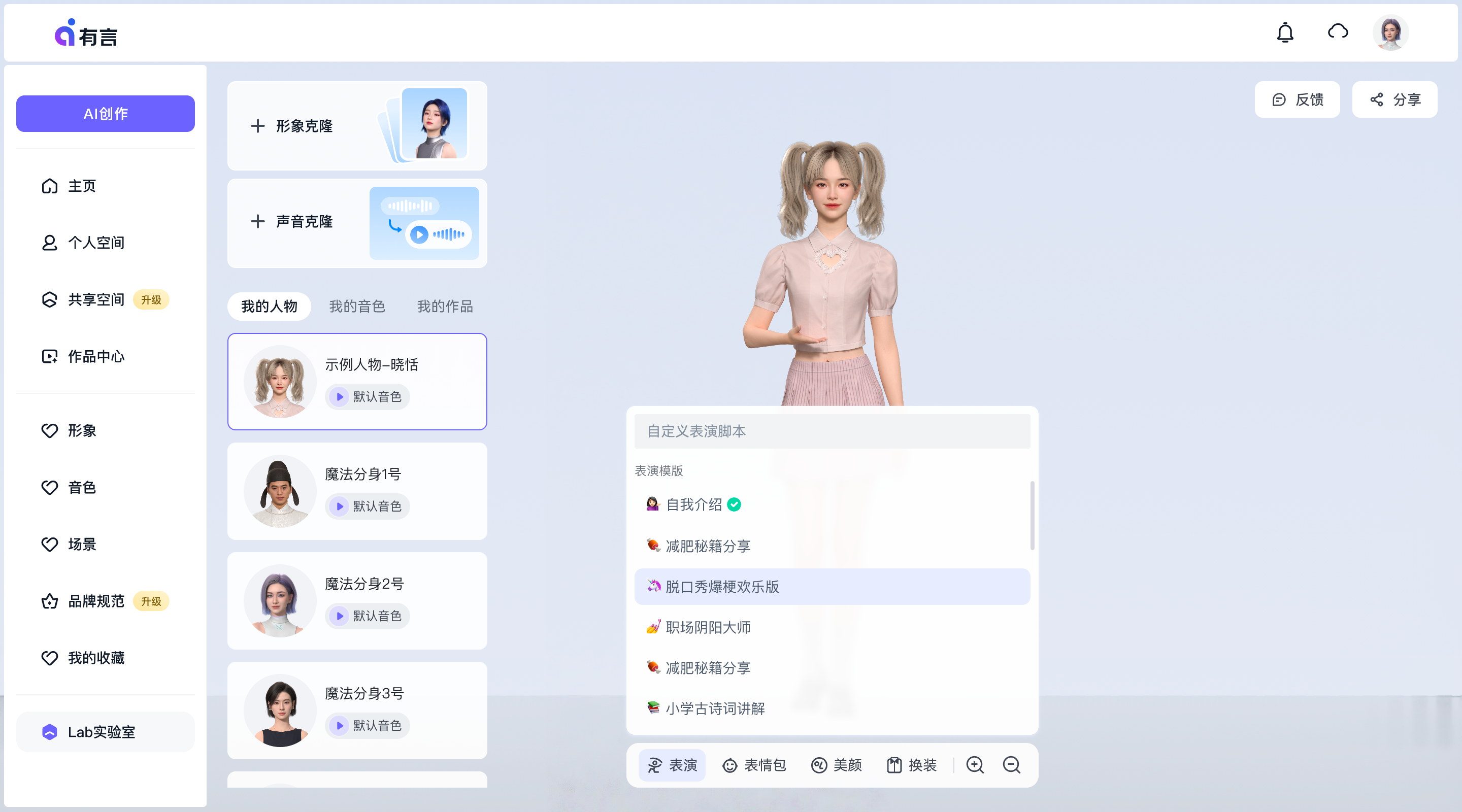Toggle the 表演 performance panel
This screenshot has width=1462, height=812.
click(x=672, y=765)
